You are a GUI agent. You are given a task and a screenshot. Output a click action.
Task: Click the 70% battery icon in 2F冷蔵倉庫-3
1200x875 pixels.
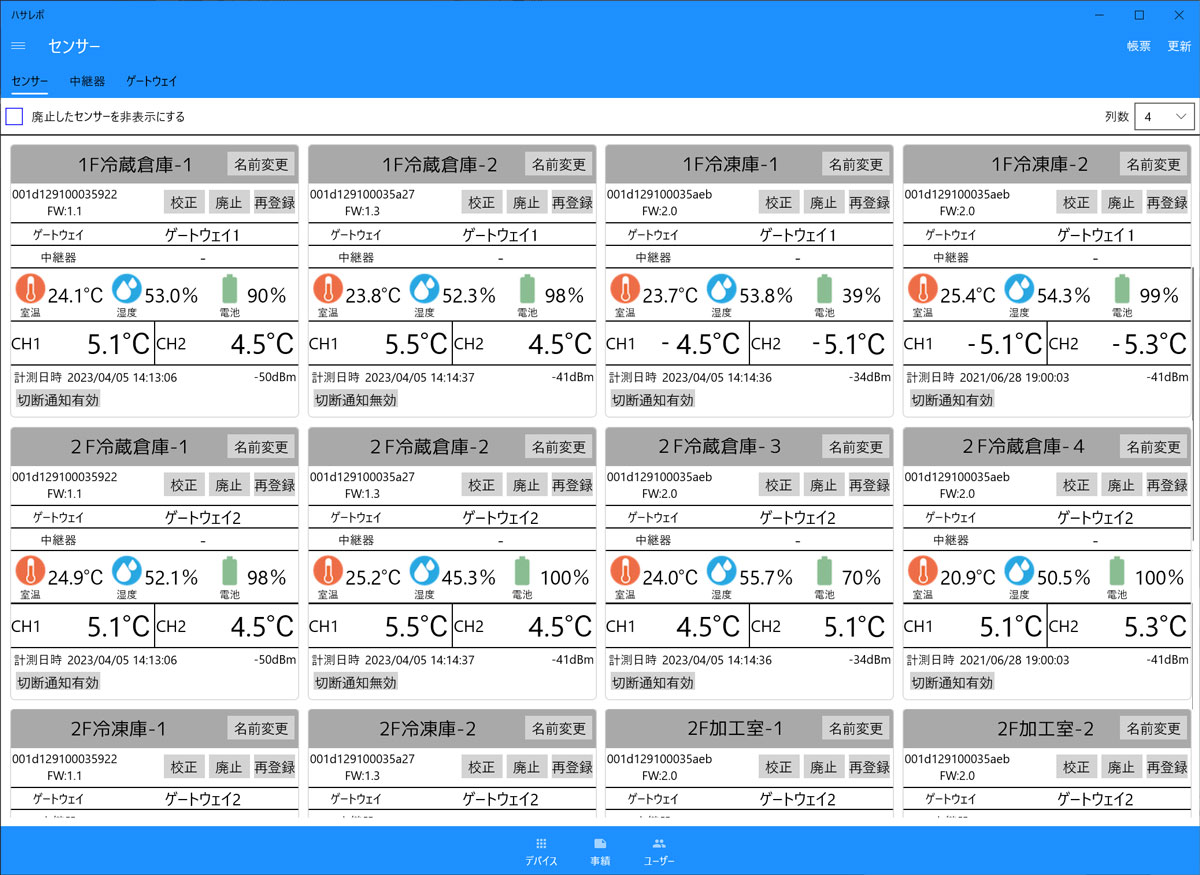click(x=824, y=573)
